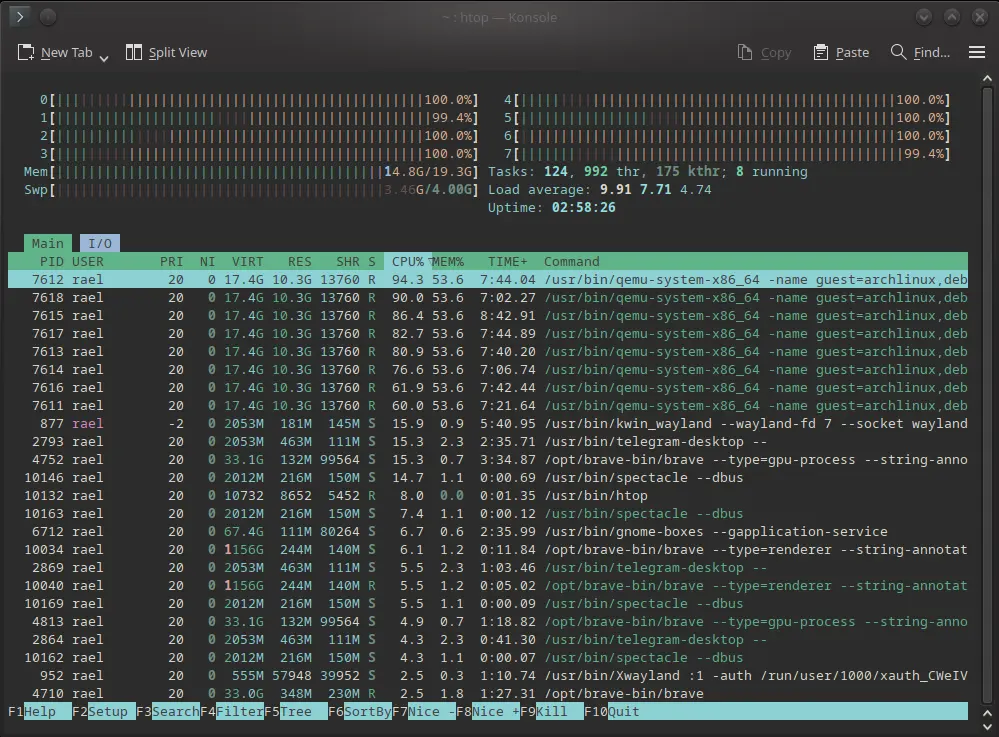Image resolution: width=999 pixels, height=737 pixels.
Task: Select the gnome-boxes process row
Action: coord(488,531)
